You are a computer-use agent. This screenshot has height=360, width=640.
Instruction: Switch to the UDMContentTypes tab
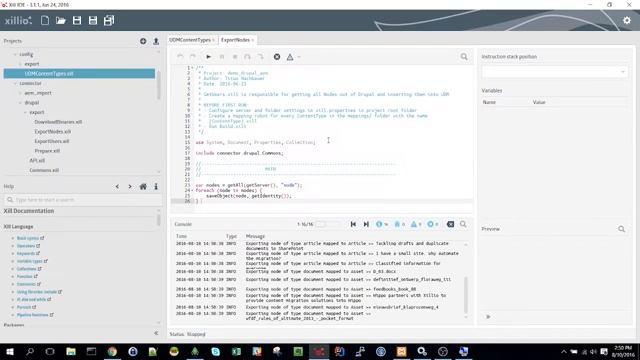click(190, 40)
